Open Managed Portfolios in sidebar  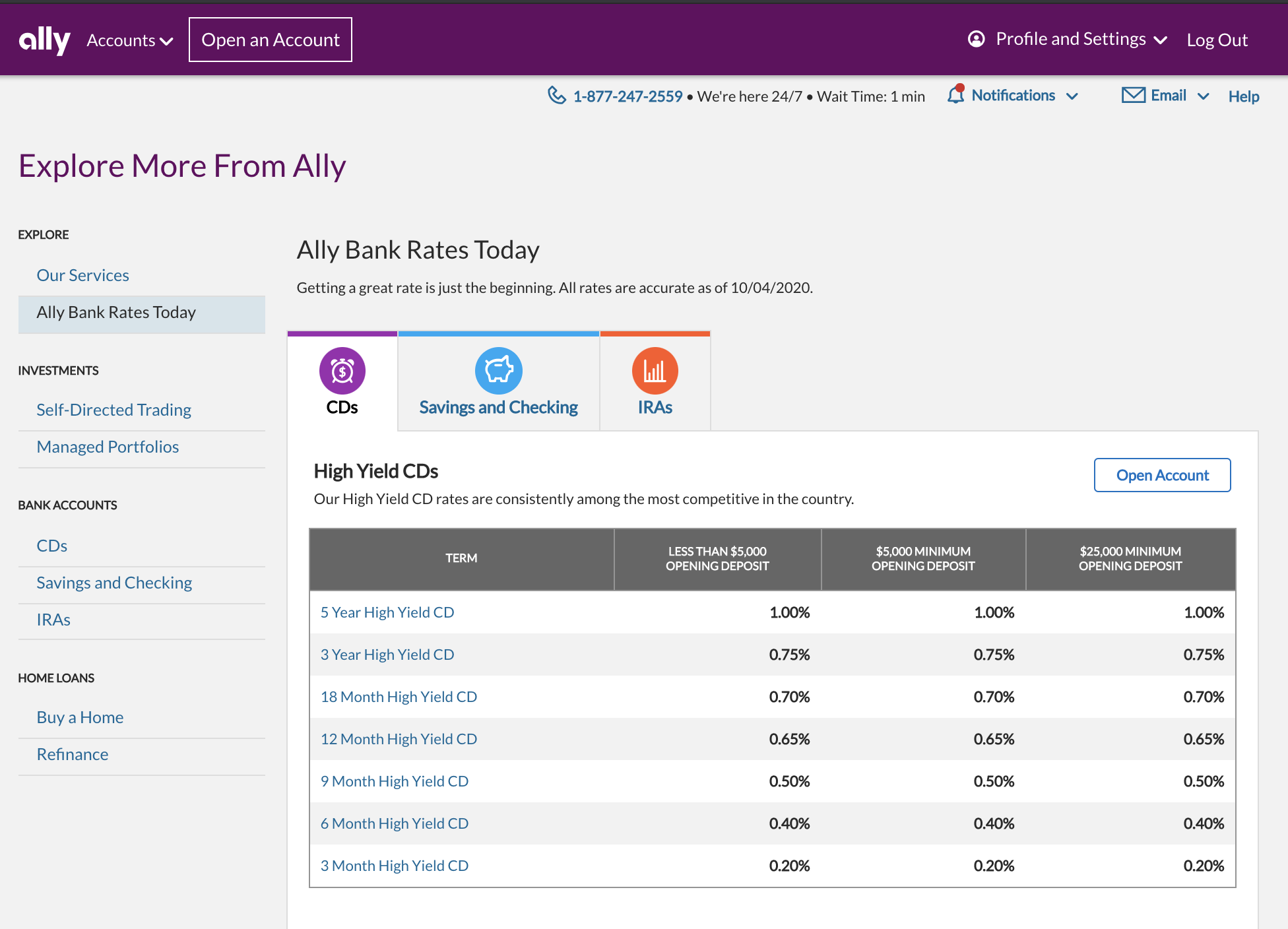tap(108, 447)
